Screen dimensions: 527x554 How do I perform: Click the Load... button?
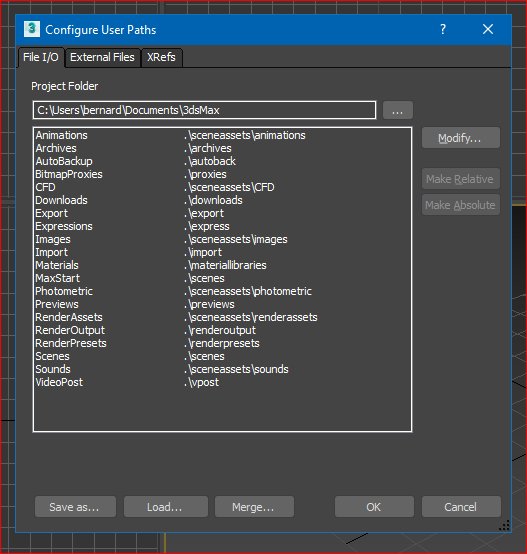click(166, 507)
